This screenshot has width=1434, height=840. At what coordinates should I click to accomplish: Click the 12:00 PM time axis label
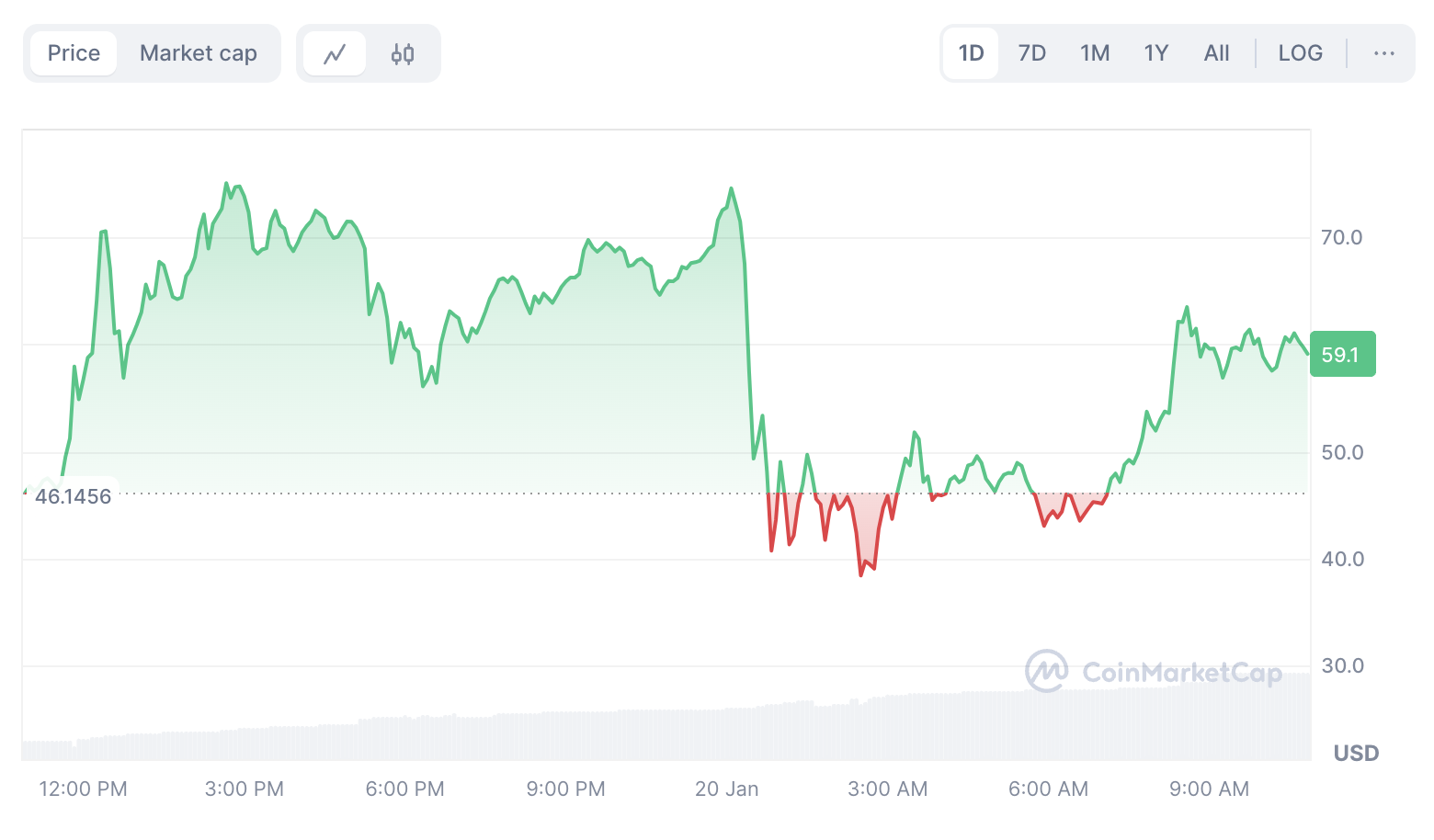[x=83, y=789]
